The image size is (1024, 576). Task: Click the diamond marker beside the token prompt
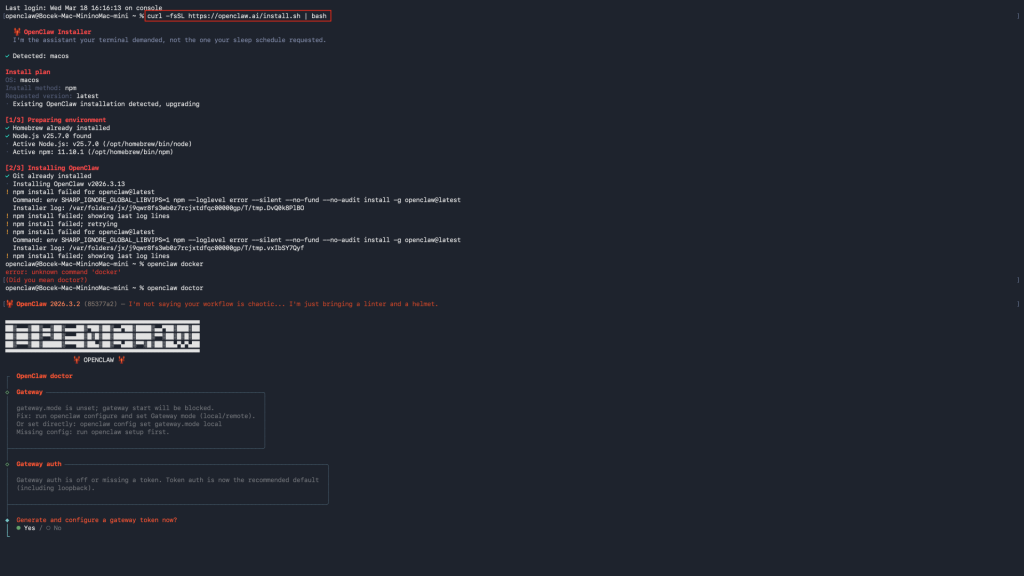[x=7, y=520]
